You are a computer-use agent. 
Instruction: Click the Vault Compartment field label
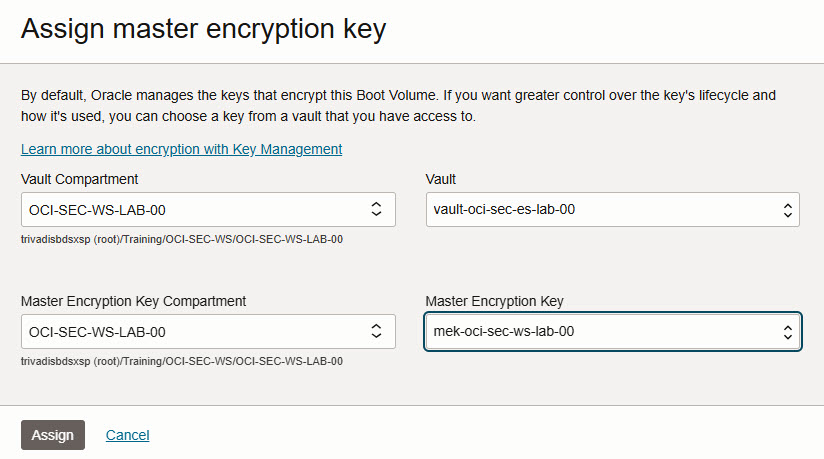click(x=79, y=179)
